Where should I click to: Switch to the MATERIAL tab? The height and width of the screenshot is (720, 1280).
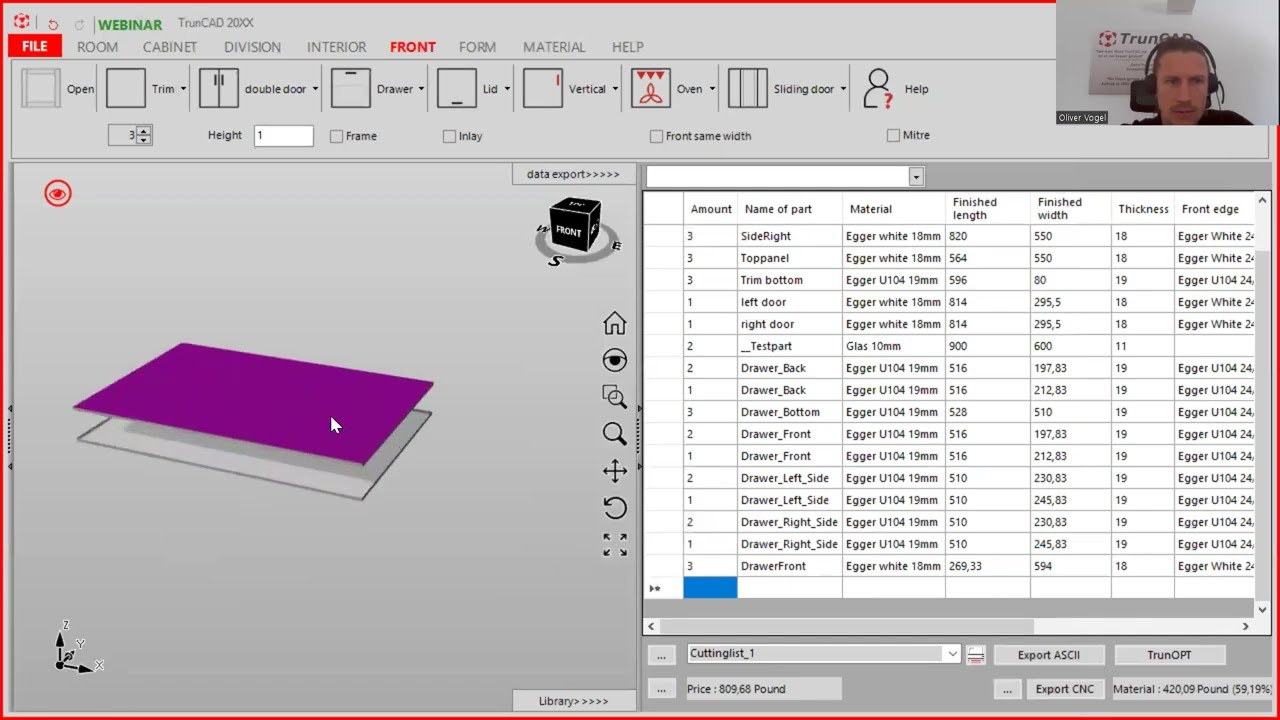[x=554, y=47]
